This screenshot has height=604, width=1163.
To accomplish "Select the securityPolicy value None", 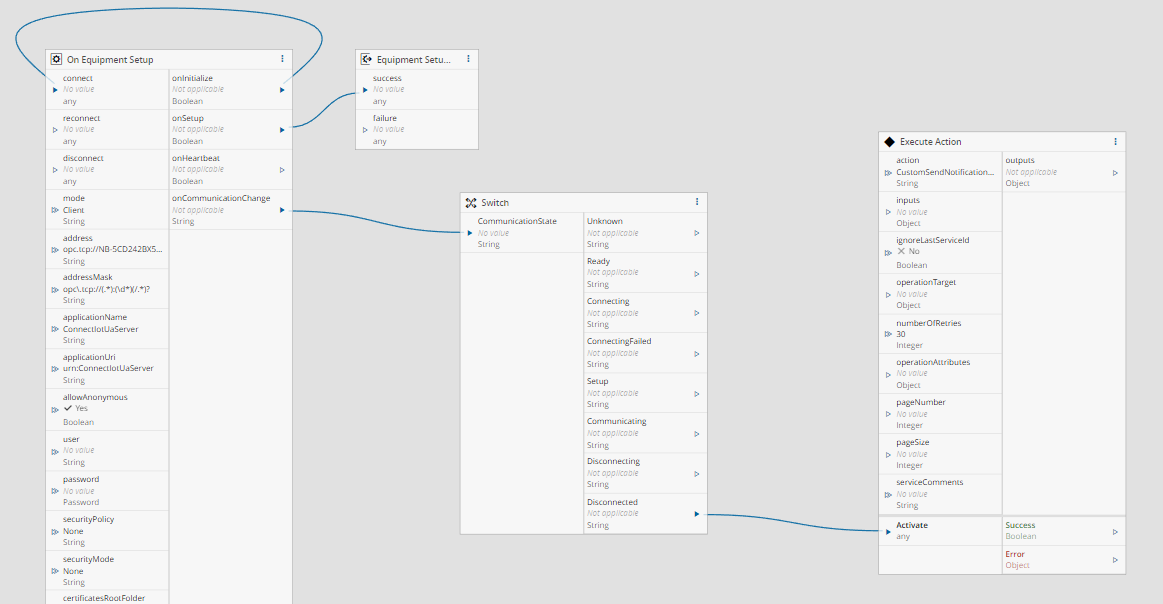I will click(73, 531).
